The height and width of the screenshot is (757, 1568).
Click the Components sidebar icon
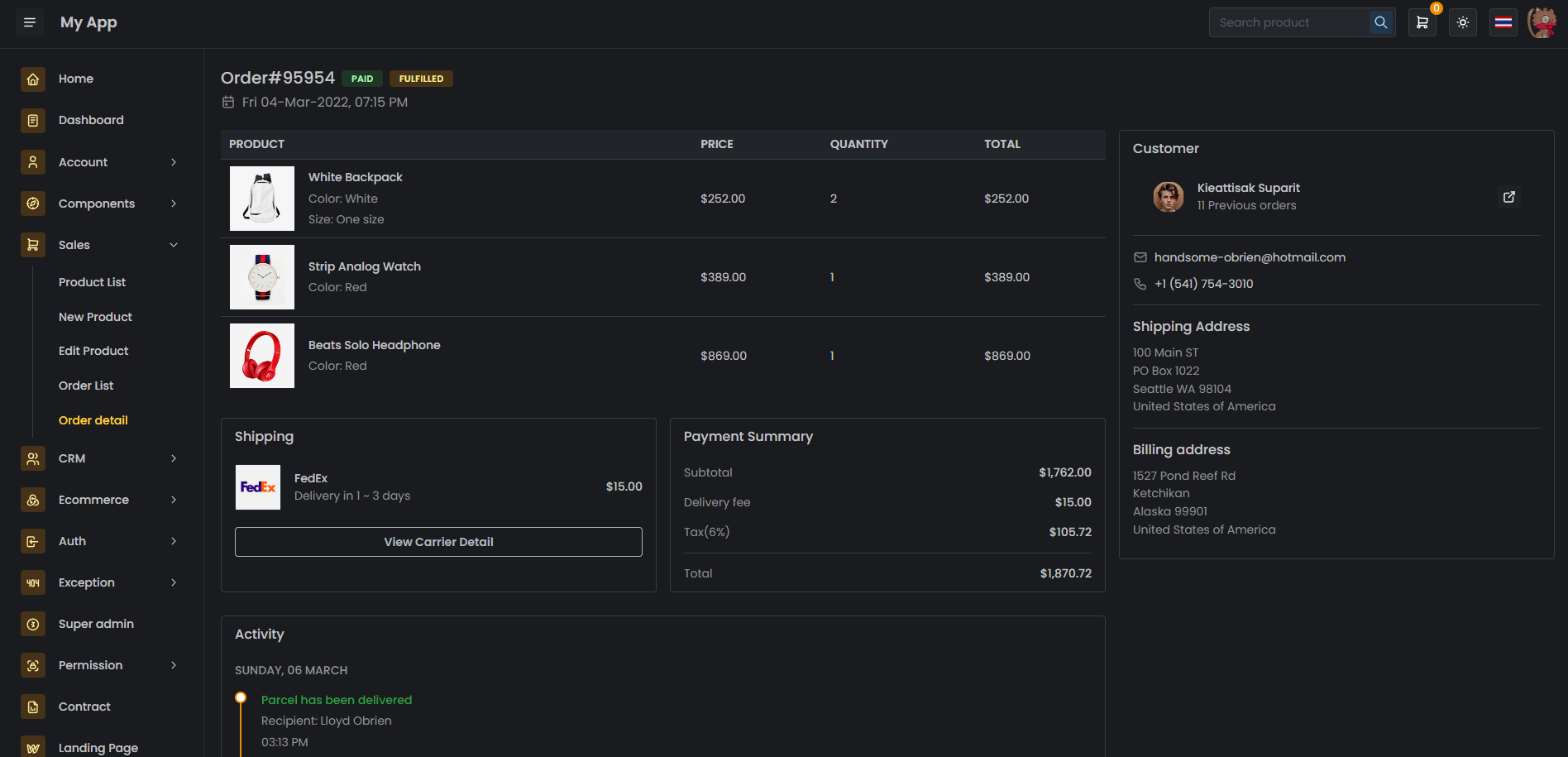pyautogui.click(x=33, y=204)
